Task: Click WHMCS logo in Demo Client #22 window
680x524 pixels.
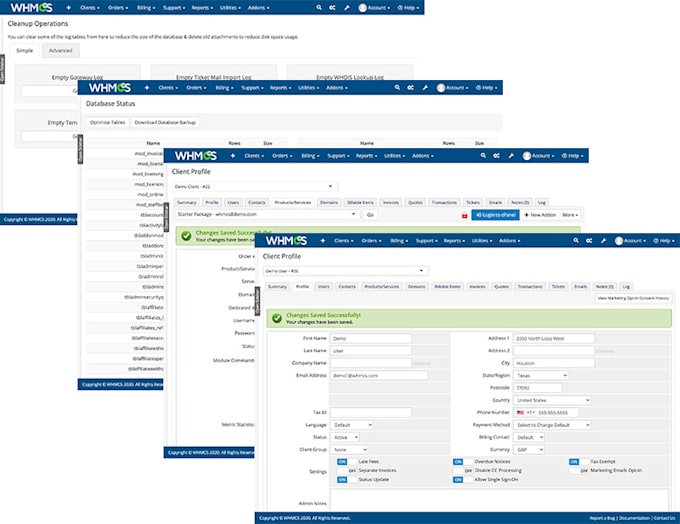Action: pos(196,156)
